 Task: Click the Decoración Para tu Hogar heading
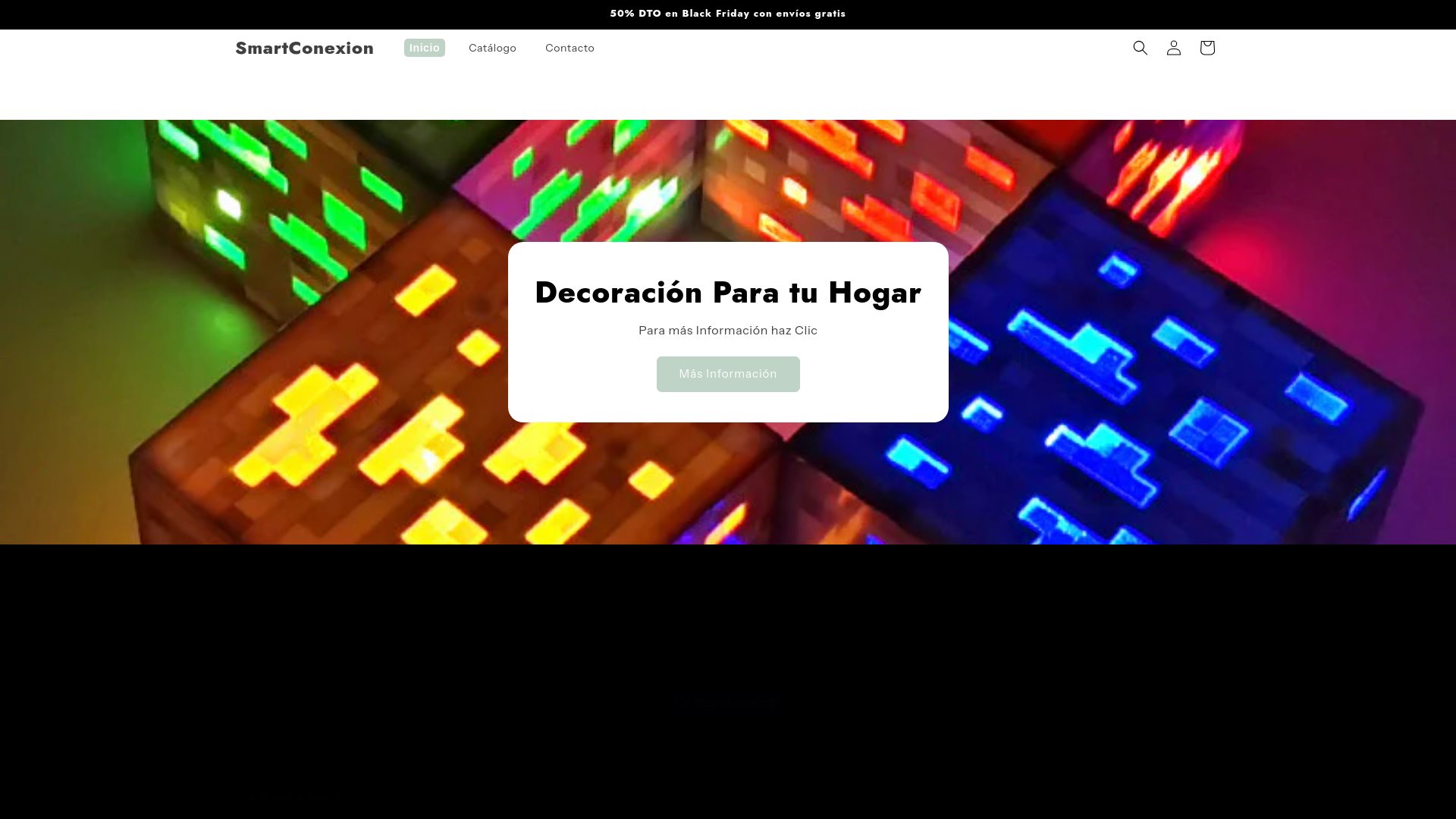pyautogui.click(x=728, y=292)
